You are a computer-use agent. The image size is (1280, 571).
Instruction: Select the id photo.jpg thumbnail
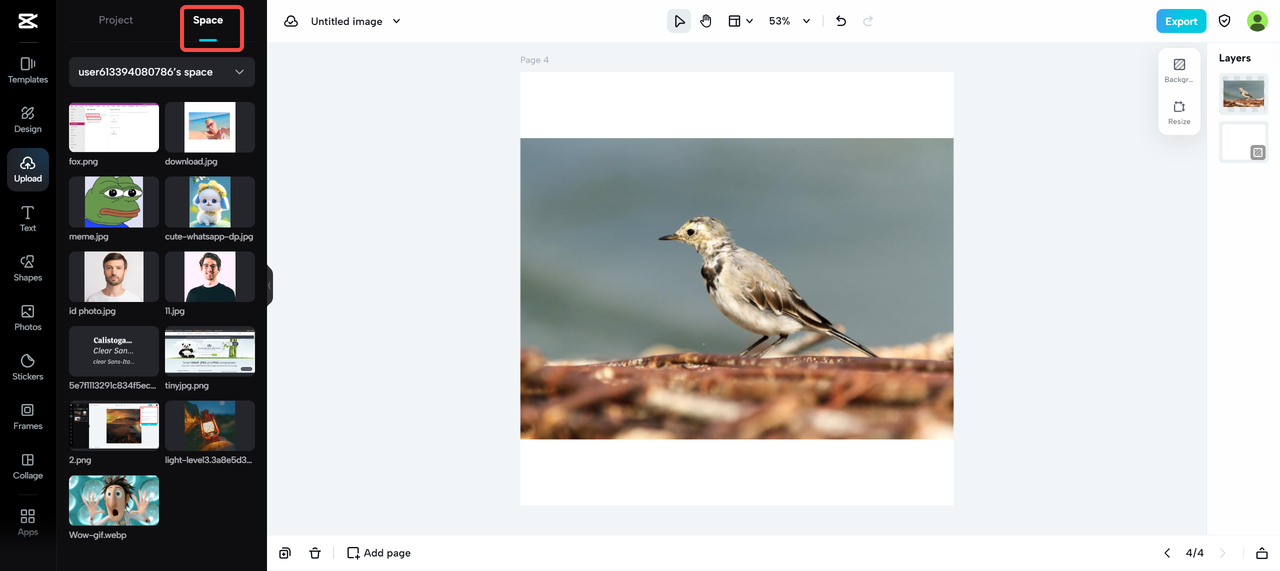114,277
